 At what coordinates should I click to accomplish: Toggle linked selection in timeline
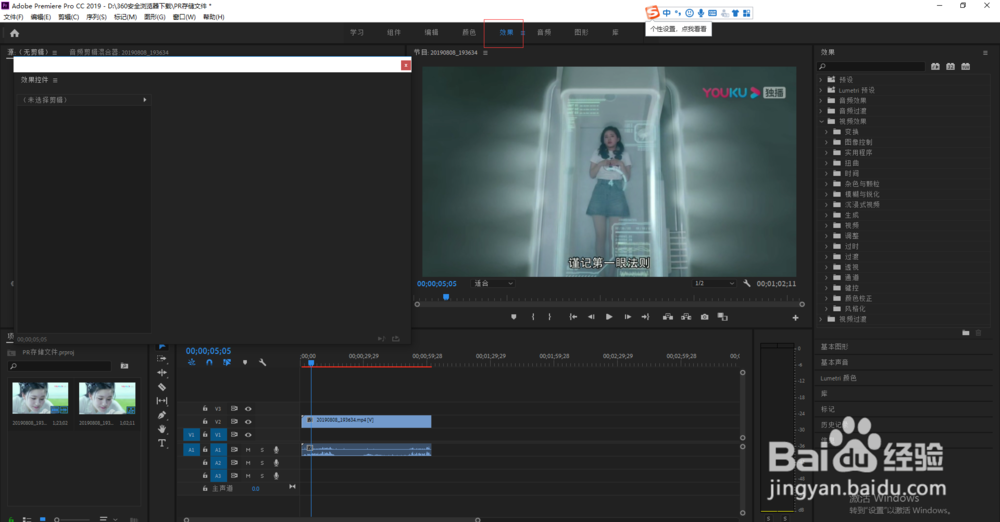pyautogui.click(x=227, y=362)
